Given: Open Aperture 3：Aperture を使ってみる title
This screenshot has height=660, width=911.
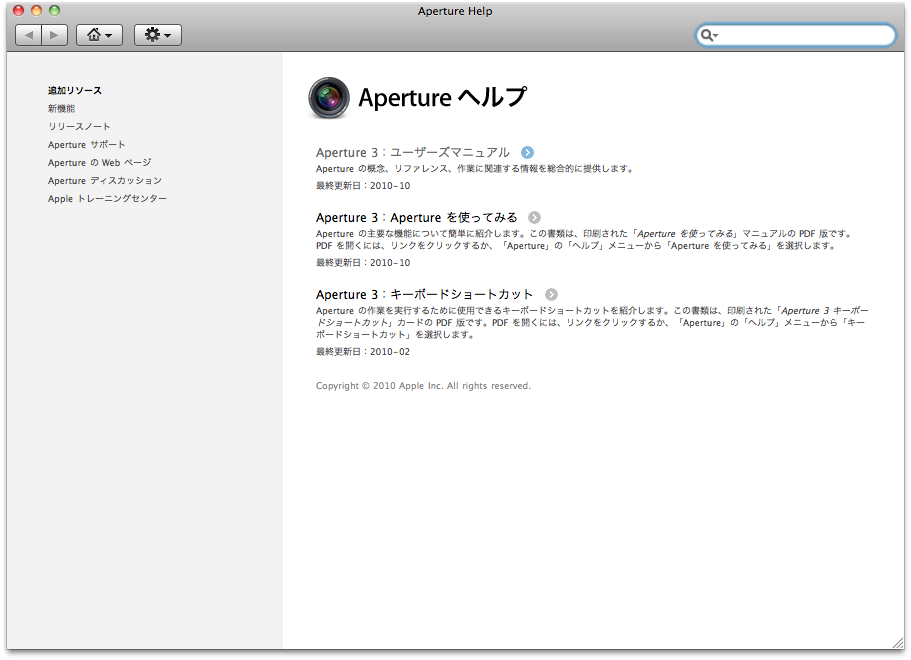Looking at the screenshot, I should pyautogui.click(x=417, y=218).
